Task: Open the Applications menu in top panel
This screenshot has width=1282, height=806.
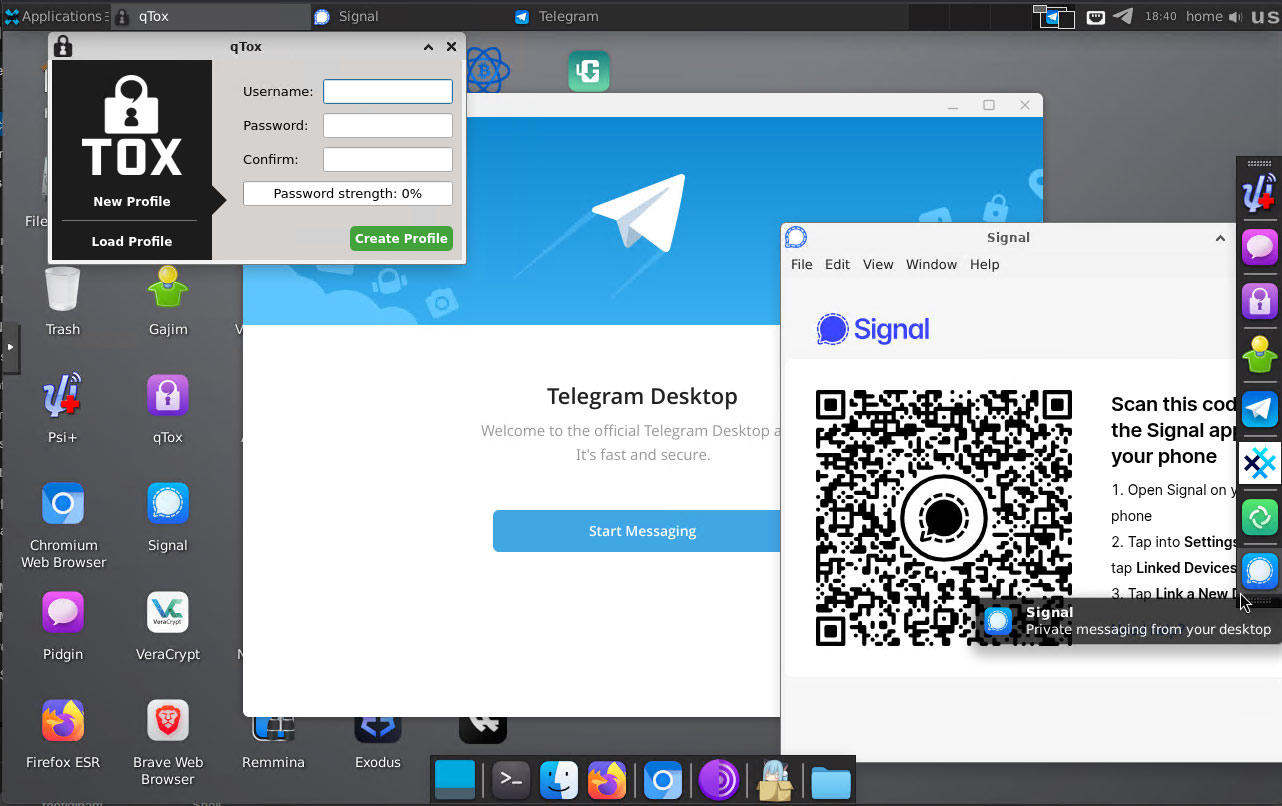Action: [54, 16]
